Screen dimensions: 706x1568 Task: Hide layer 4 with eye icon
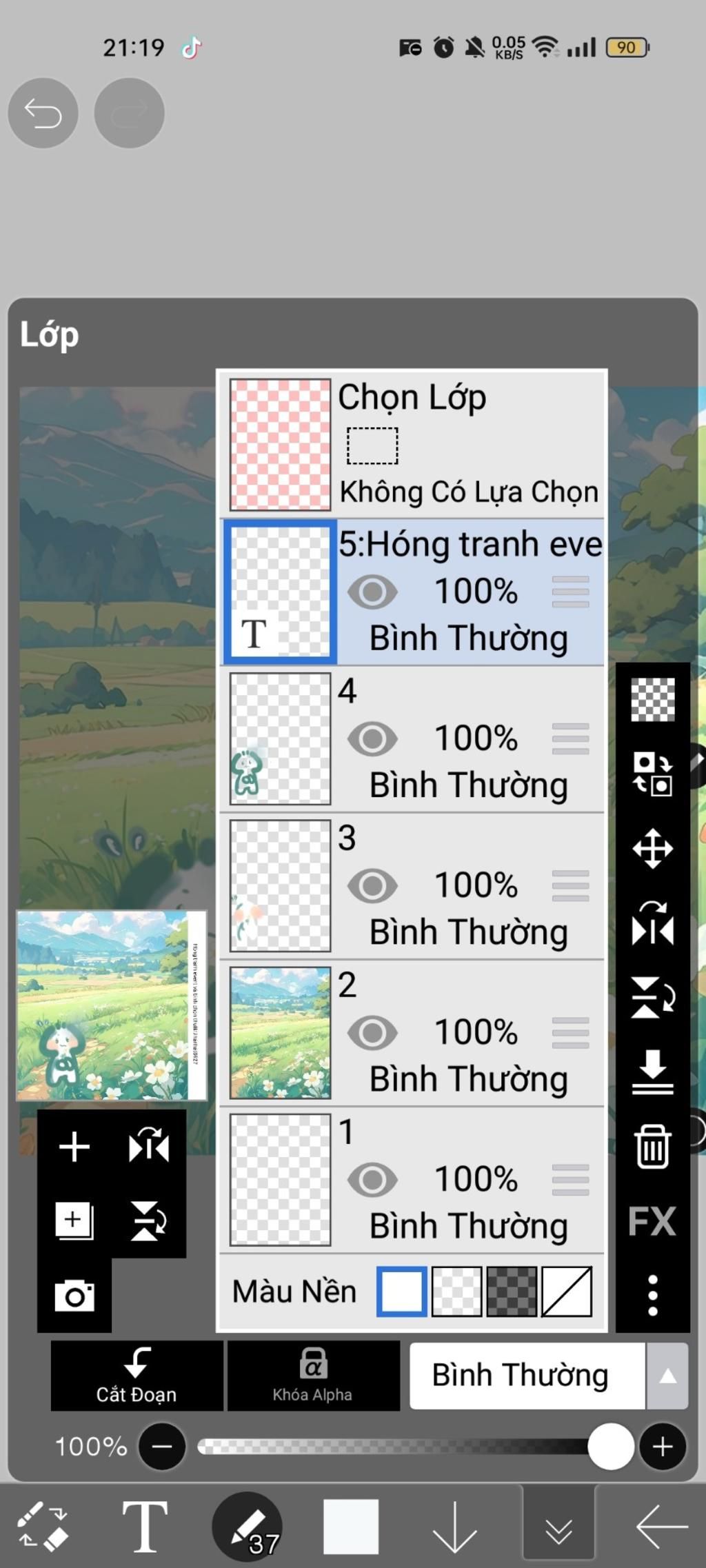[372, 739]
